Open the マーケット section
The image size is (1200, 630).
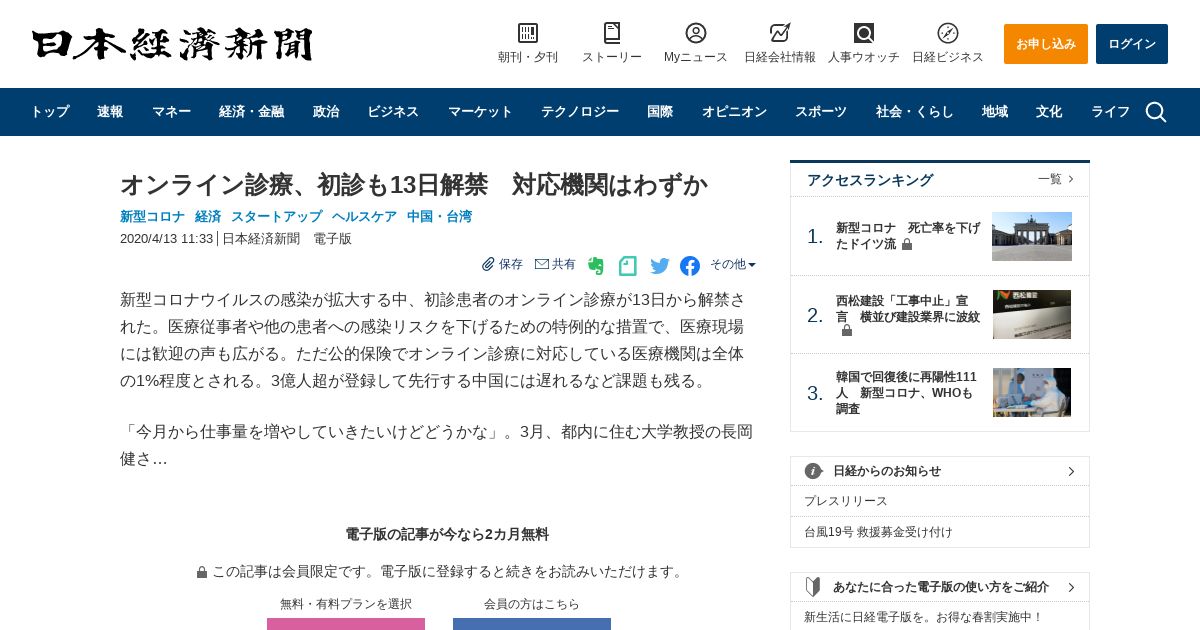[480, 112]
